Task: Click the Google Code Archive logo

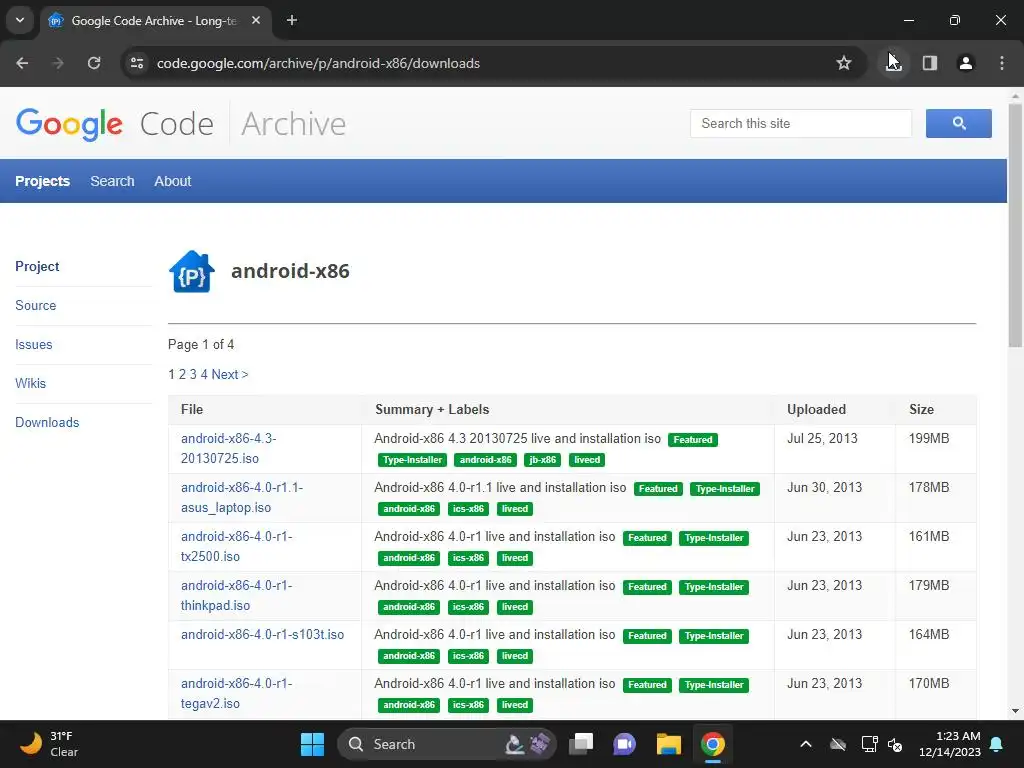Action: (x=181, y=123)
